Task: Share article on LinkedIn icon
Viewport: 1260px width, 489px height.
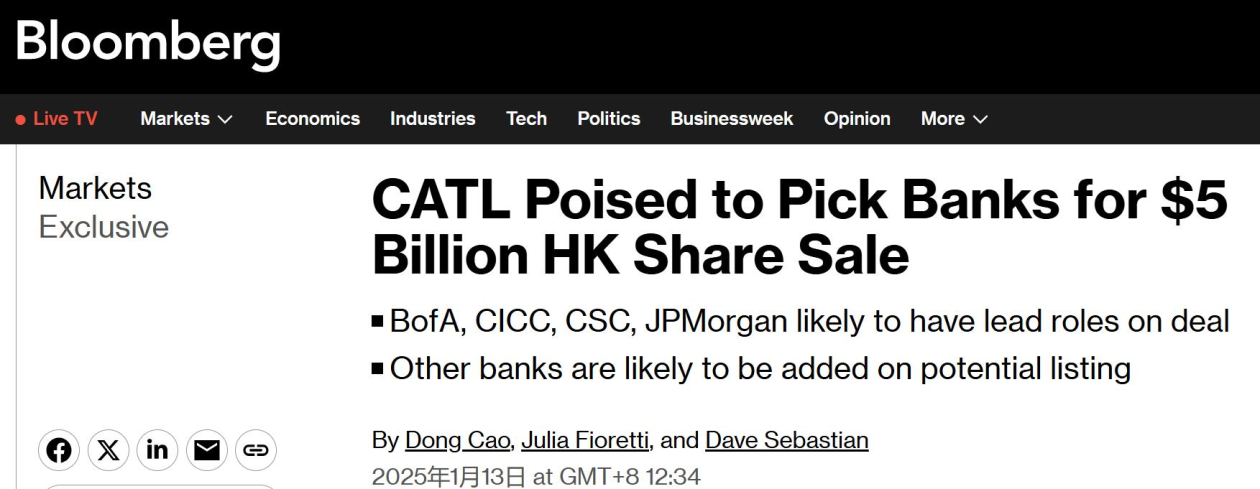Action: (x=157, y=451)
